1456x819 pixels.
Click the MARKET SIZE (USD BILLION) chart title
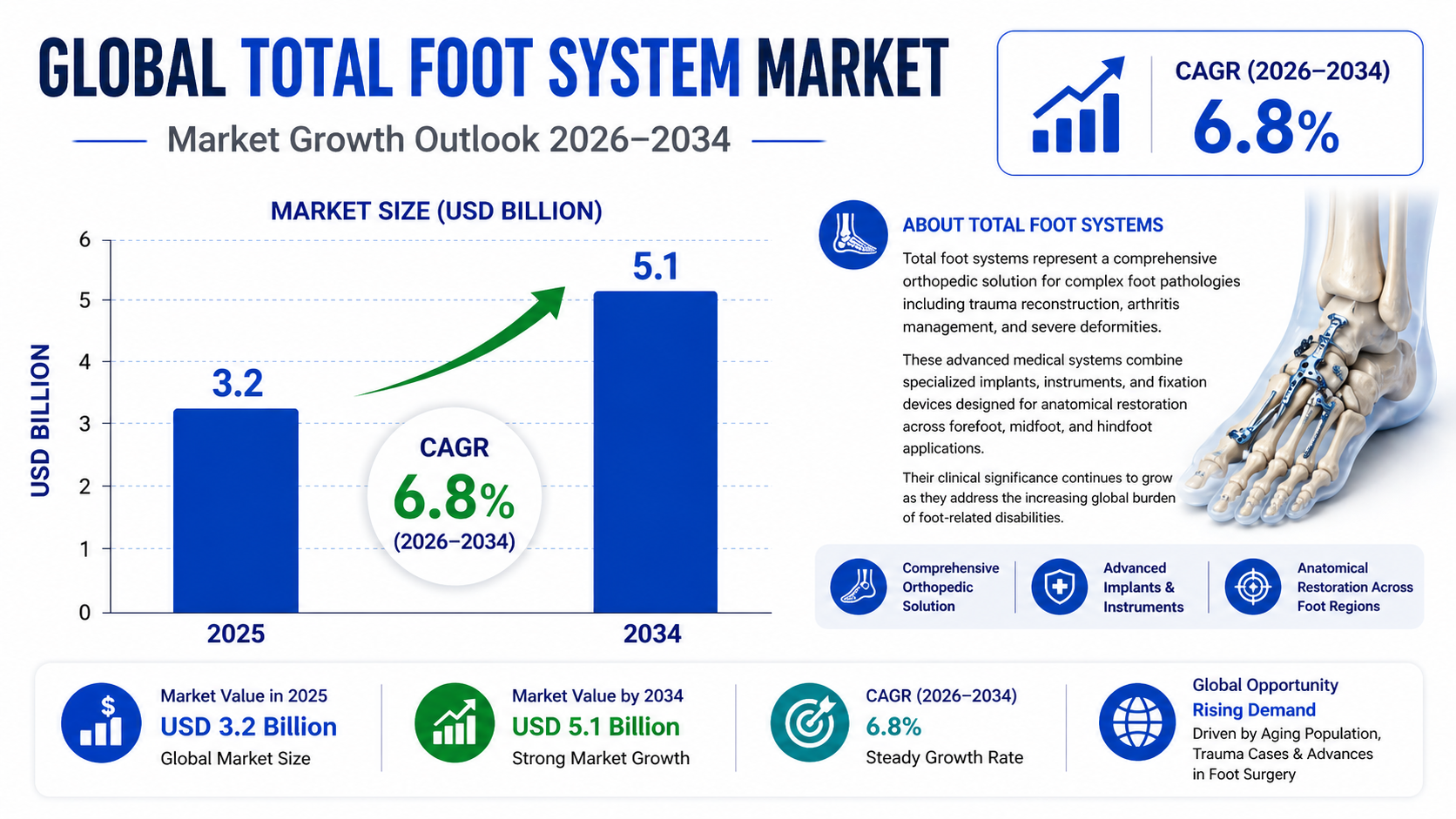point(436,211)
